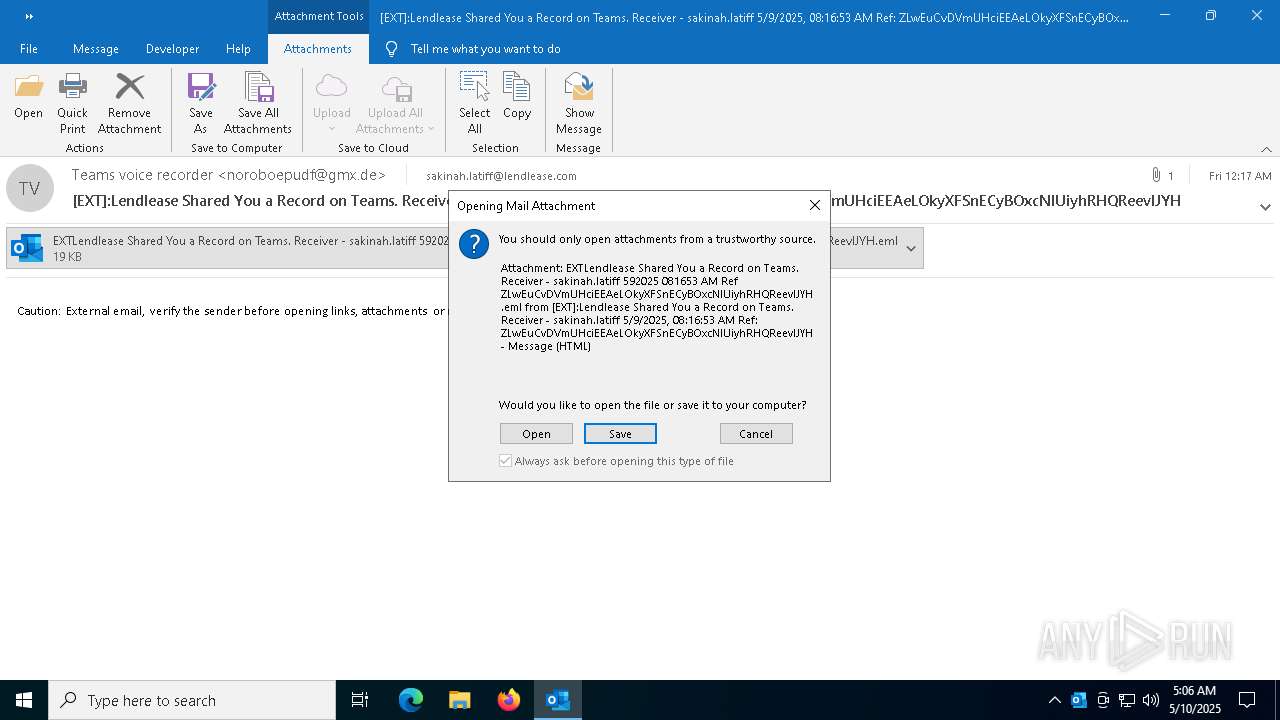Click the Outlook system tray icon

tap(1078, 700)
